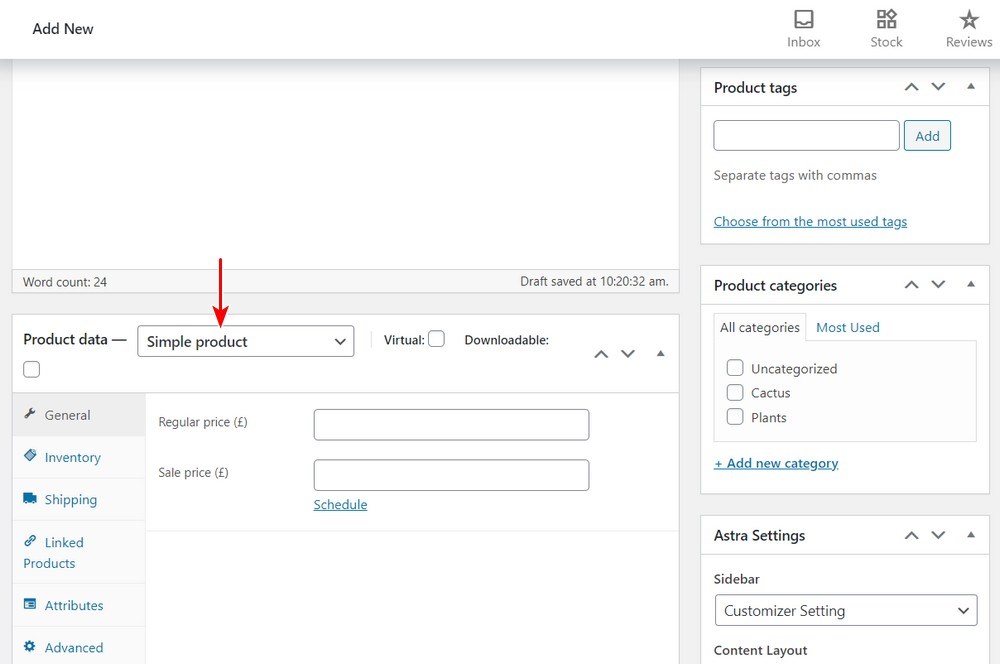The height and width of the screenshot is (664, 1000).
Task: Check the Uncategorized category
Action: click(735, 368)
